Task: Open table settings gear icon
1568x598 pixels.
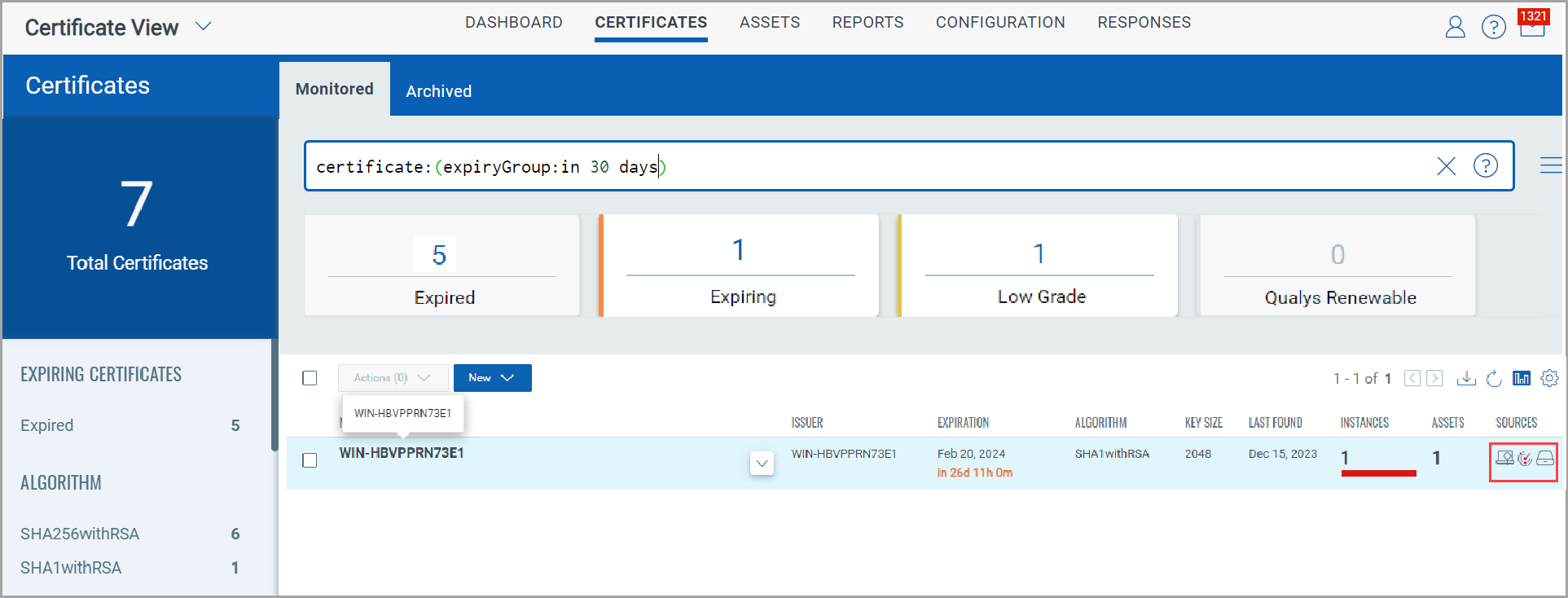Action: coord(1549,378)
